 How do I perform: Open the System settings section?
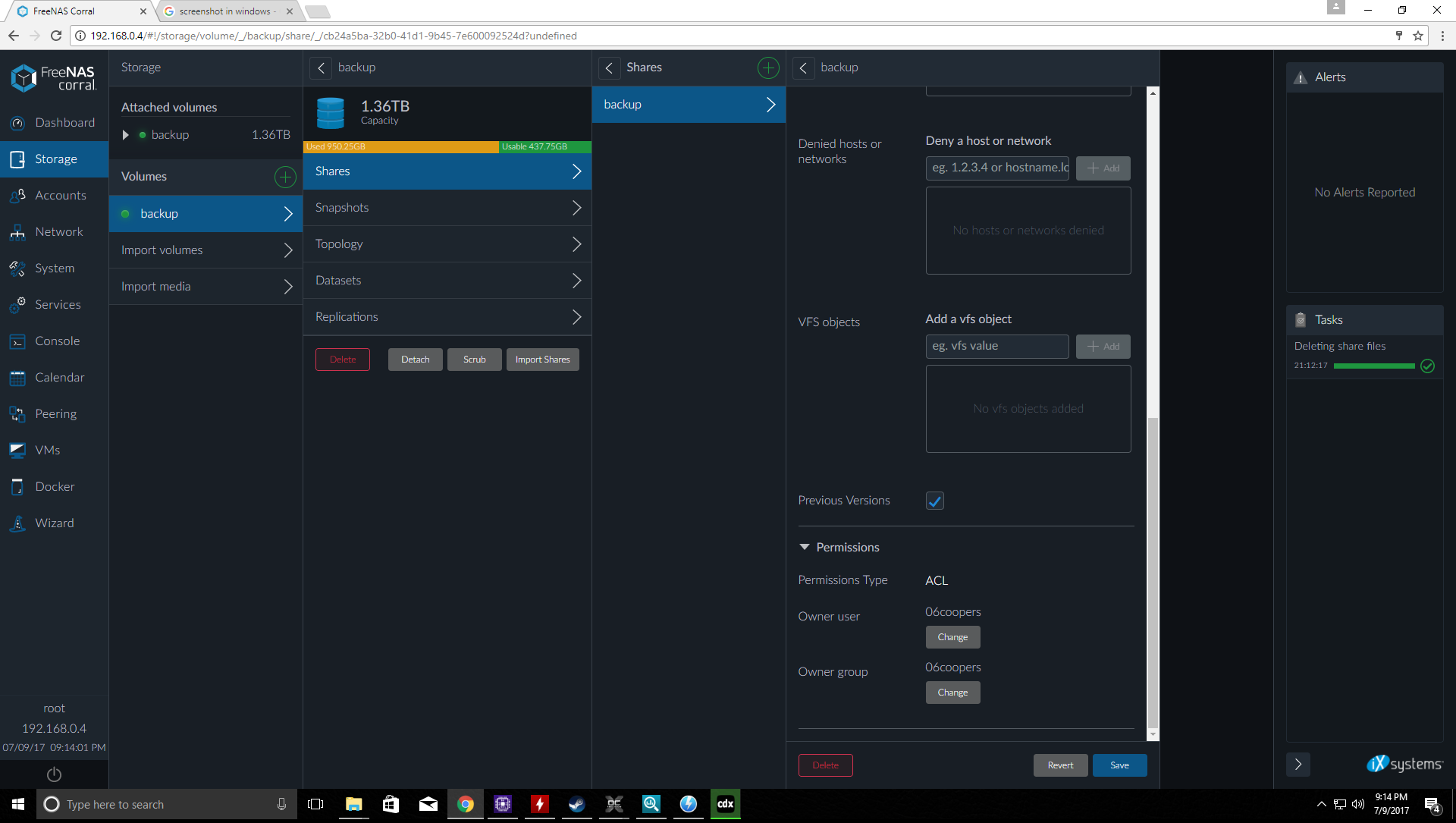click(x=54, y=268)
